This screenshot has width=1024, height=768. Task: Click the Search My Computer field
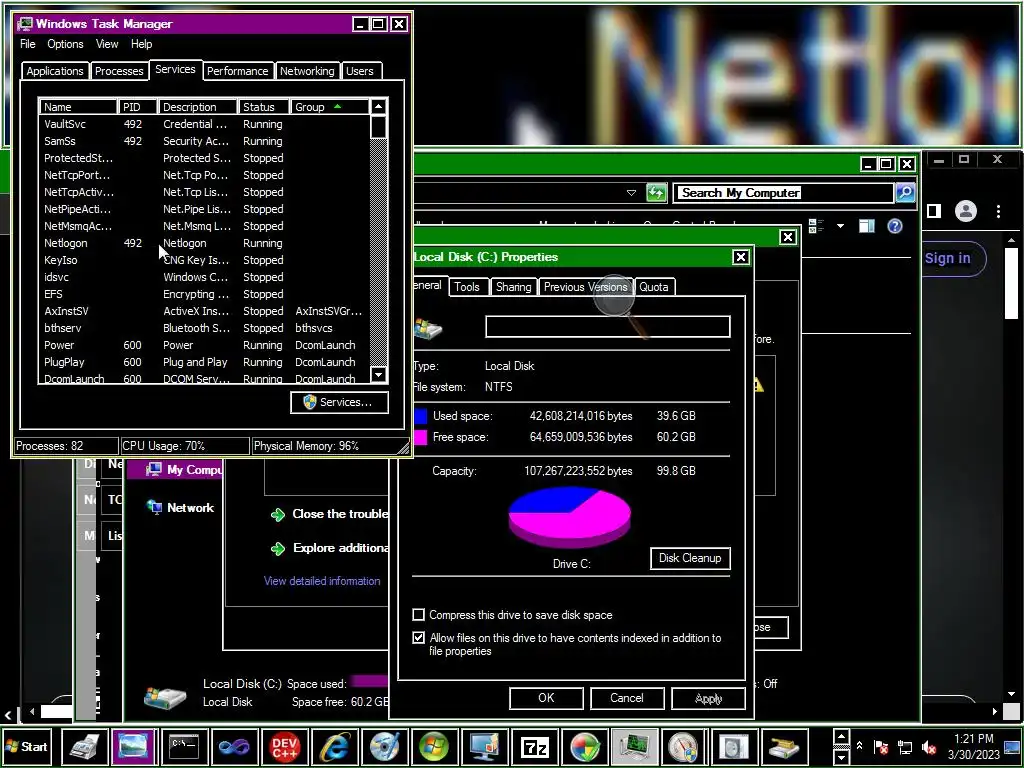[784, 193]
